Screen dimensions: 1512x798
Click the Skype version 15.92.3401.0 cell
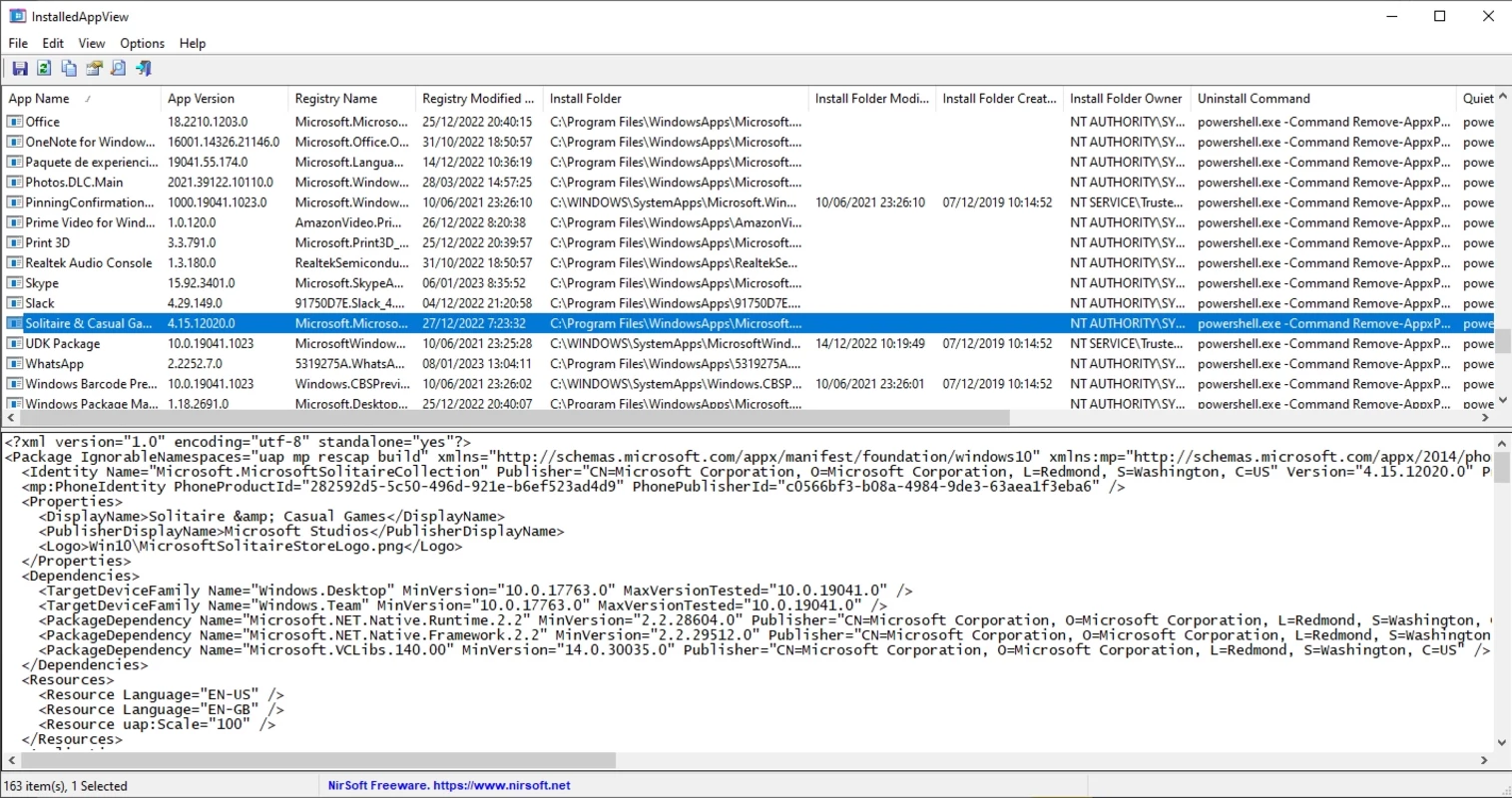pos(202,283)
